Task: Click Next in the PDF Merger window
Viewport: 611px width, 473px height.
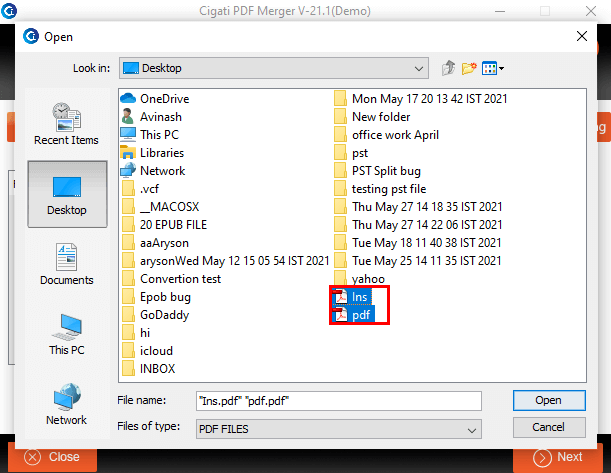Action: coord(558,457)
